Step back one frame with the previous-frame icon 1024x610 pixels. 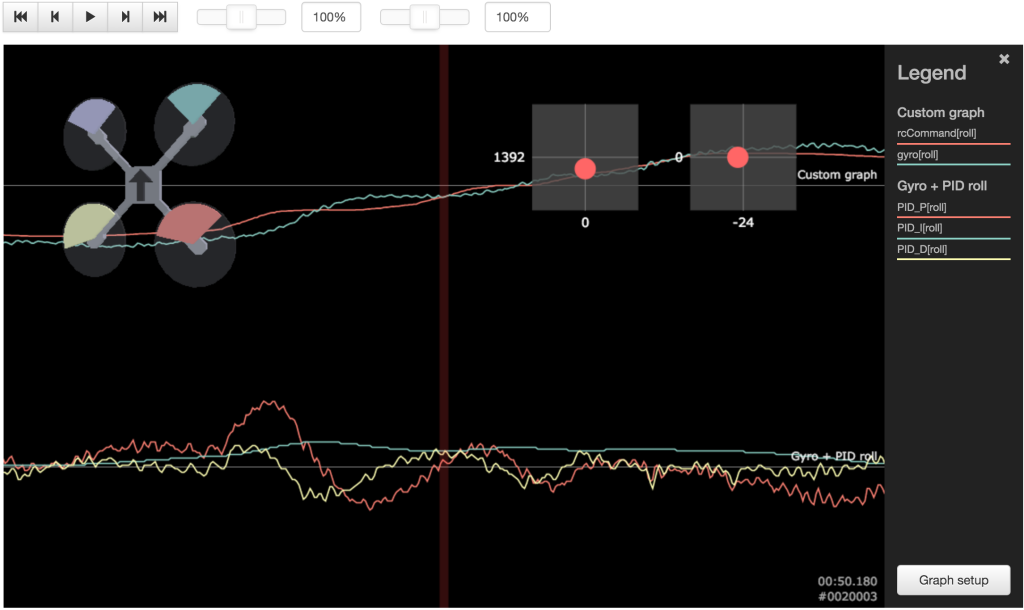pyautogui.click(x=55, y=16)
